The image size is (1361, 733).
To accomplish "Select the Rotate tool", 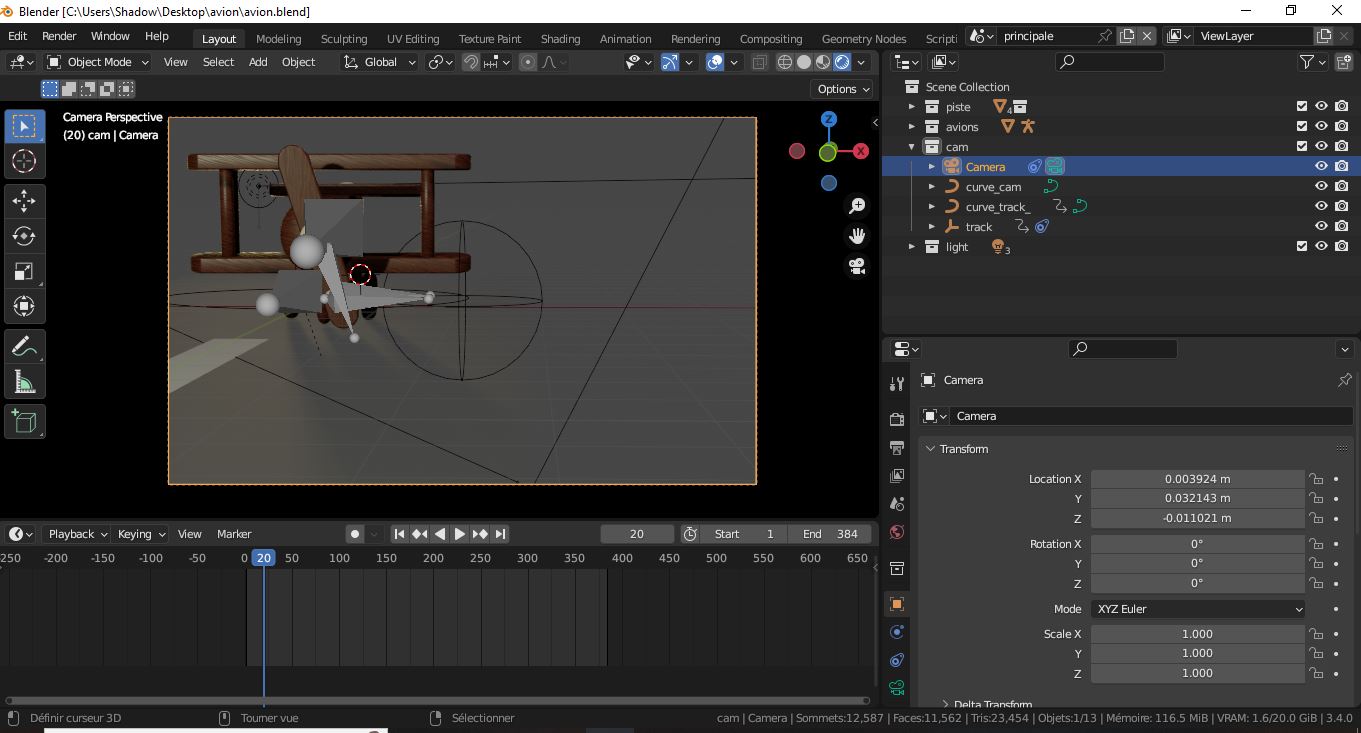I will (x=24, y=236).
